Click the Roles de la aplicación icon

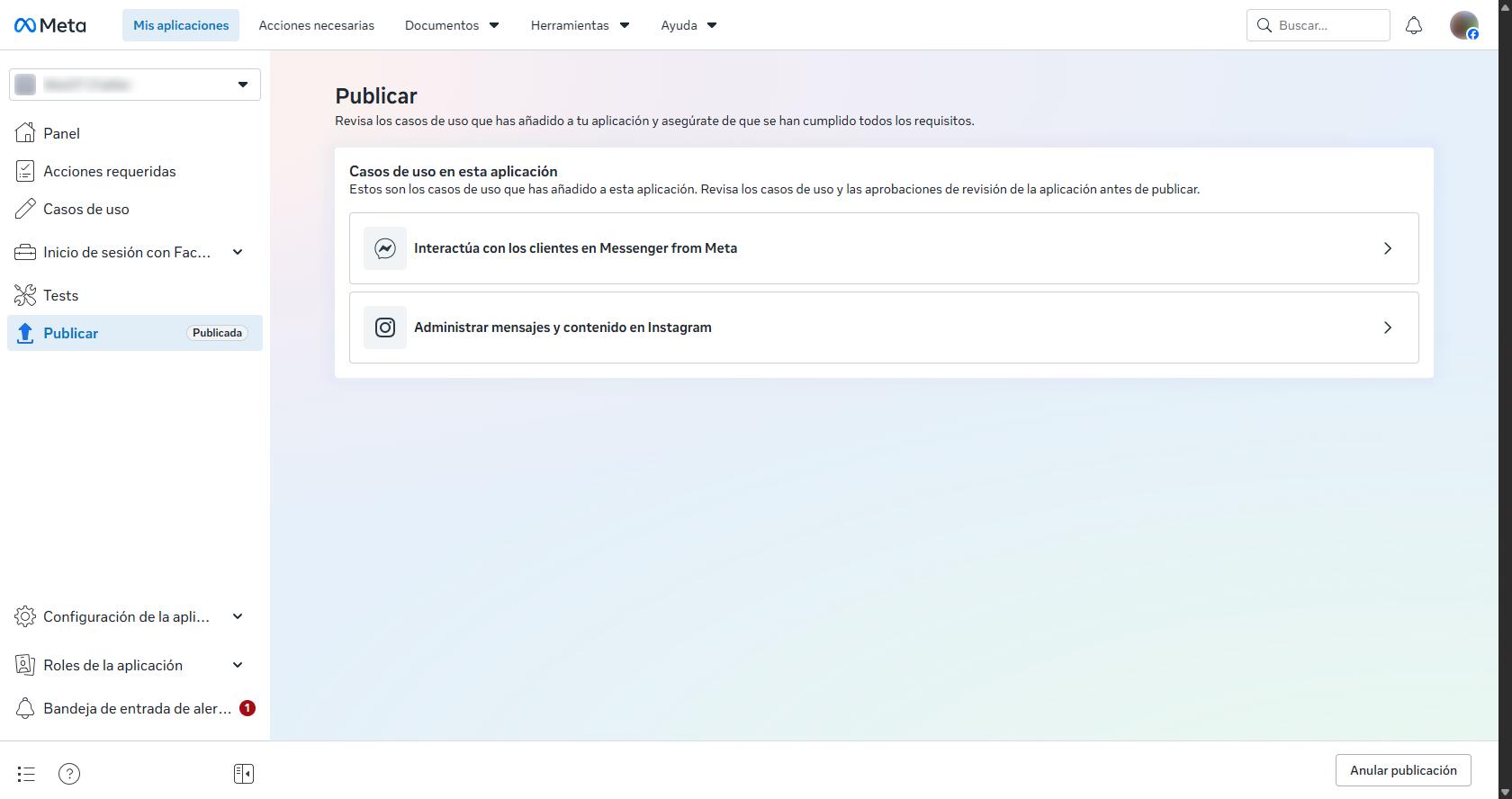[x=25, y=665]
